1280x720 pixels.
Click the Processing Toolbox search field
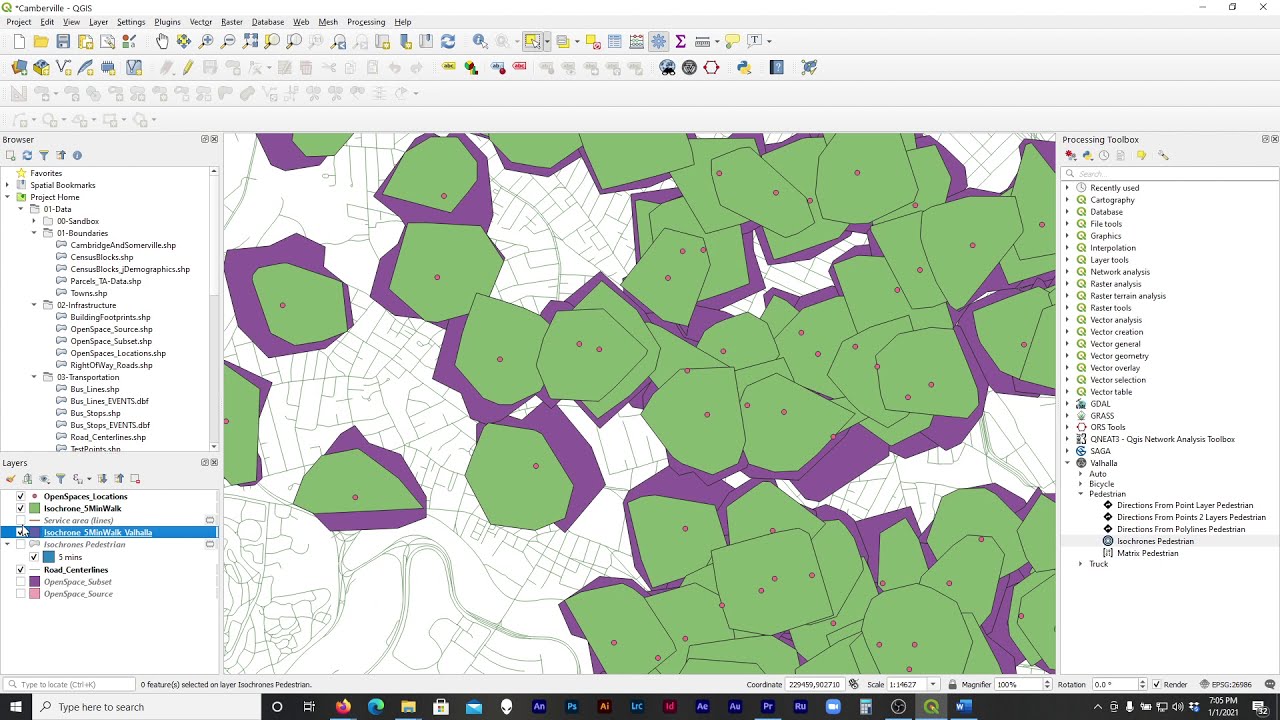coord(1170,173)
